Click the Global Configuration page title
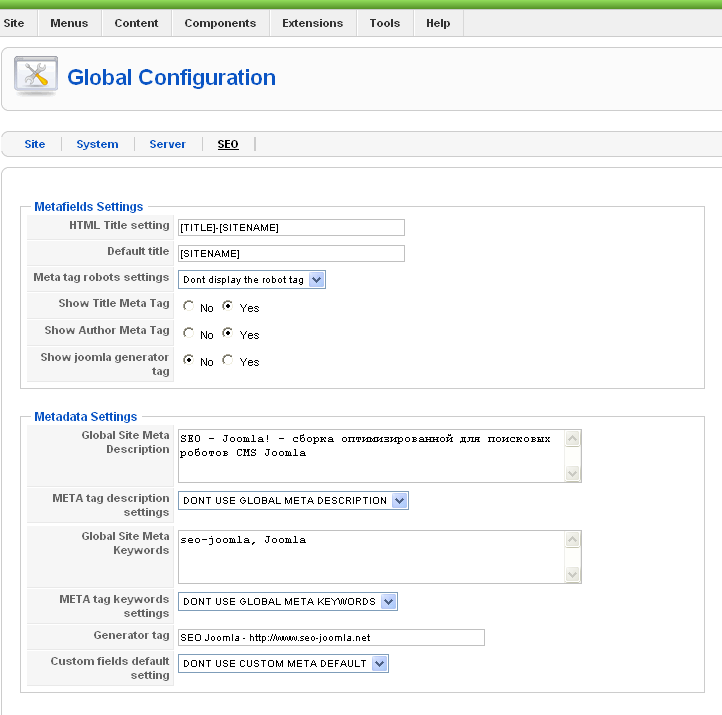Image resolution: width=722 pixels, height=715 pixels. (171, 77)
